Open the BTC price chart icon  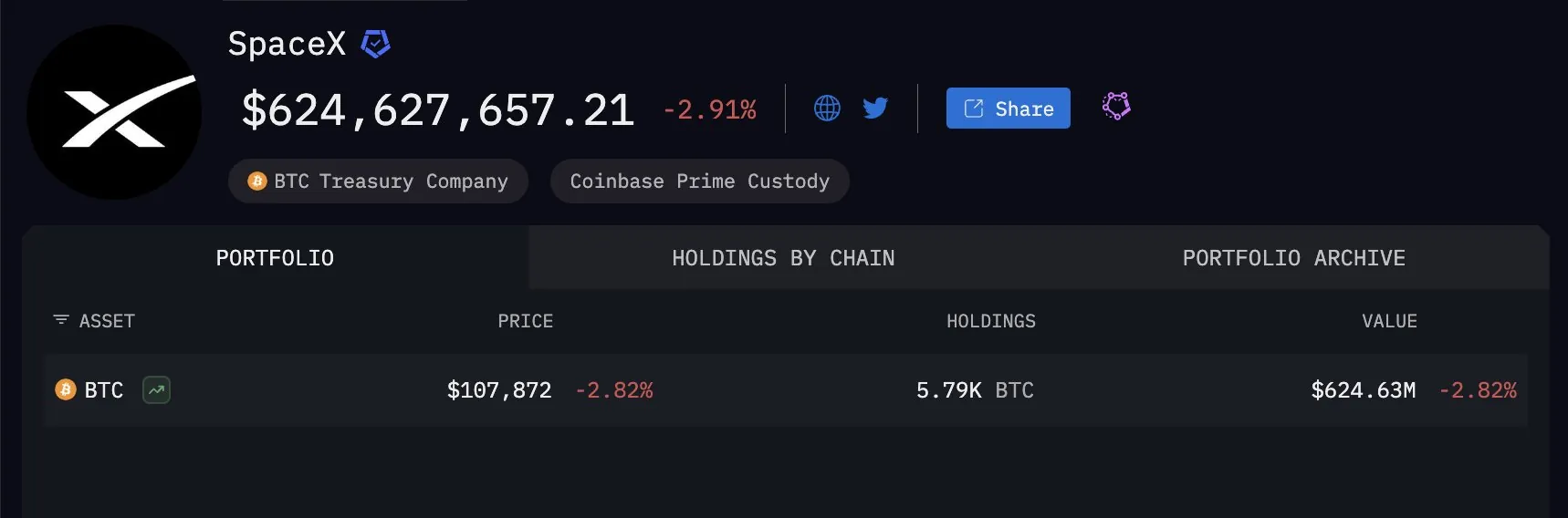click(156, 390)
